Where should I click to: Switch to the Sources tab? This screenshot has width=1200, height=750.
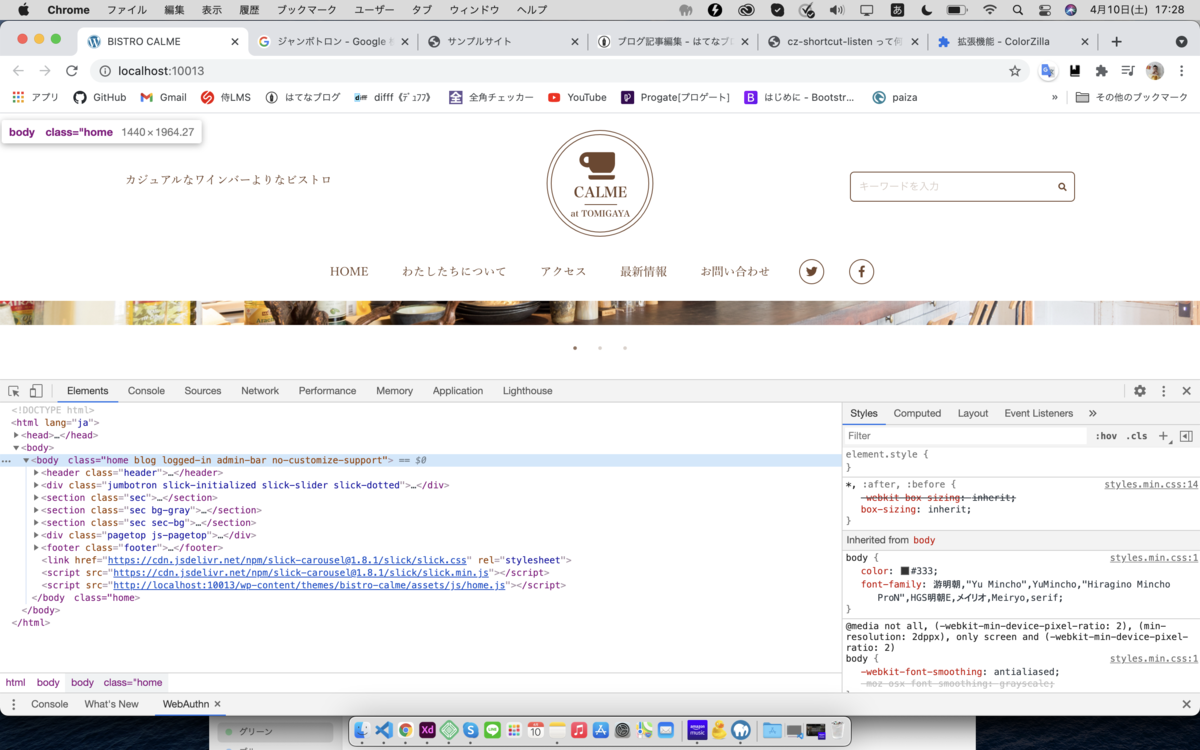(203, 391)
